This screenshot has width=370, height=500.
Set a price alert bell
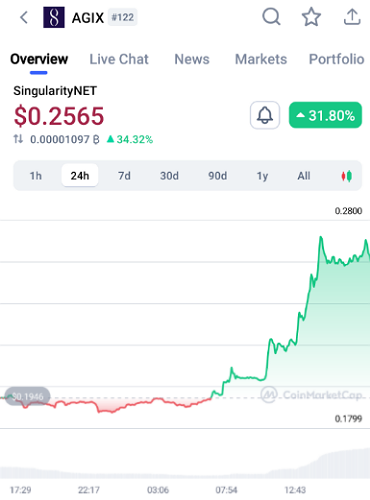point(265,115)
